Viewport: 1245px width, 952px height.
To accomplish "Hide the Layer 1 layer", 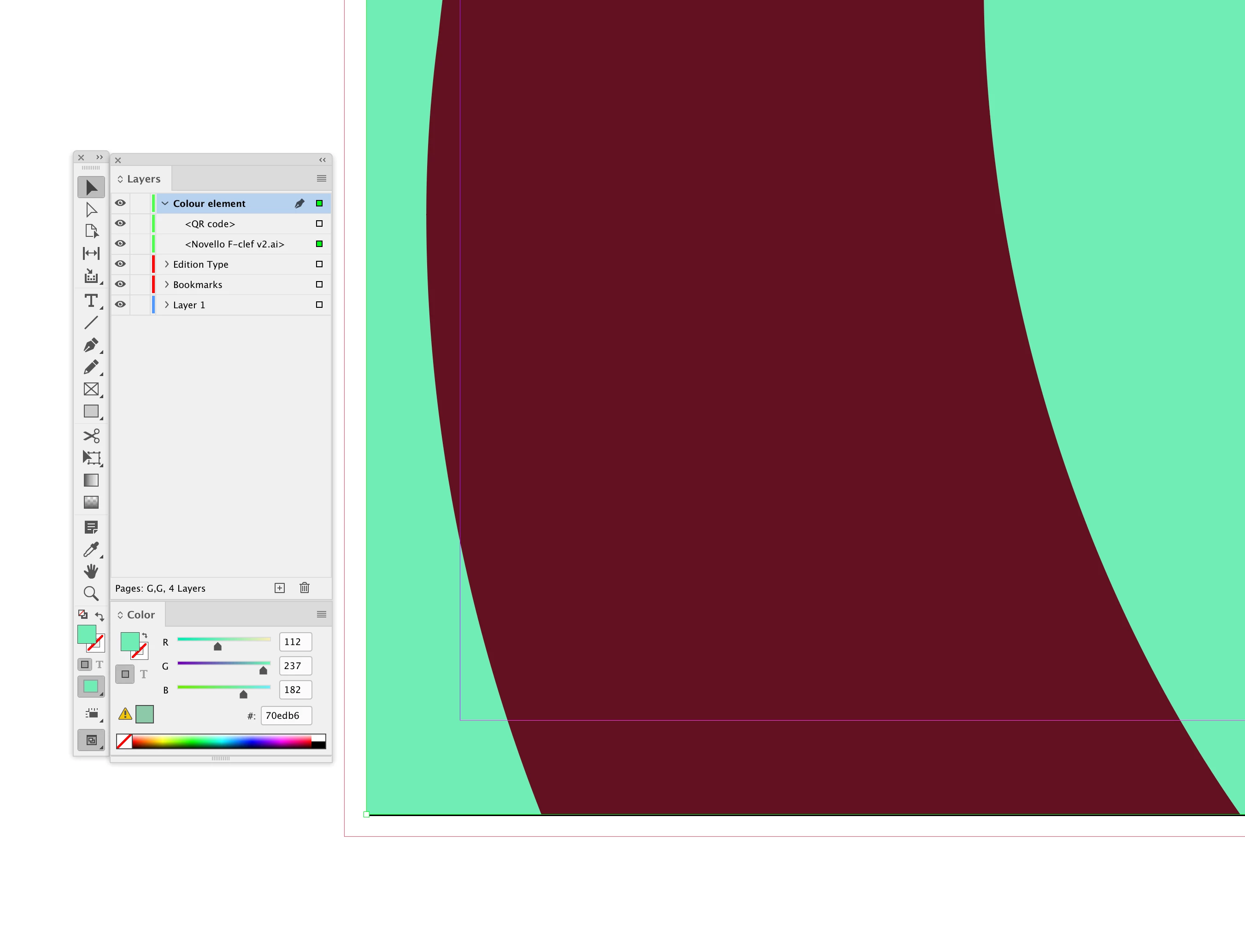I will tap(120, 304).
